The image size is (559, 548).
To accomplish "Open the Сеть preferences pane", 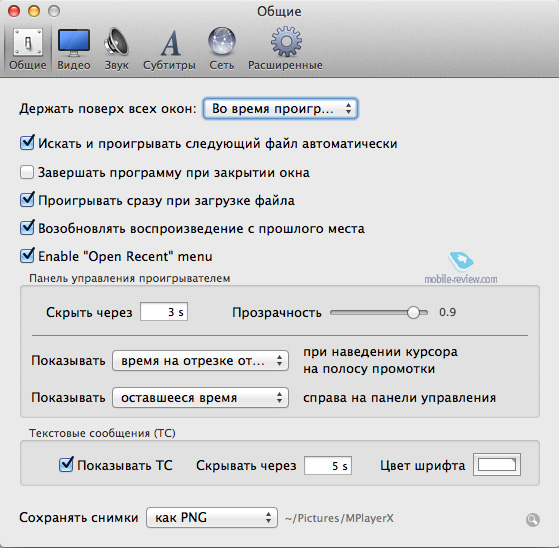I will click(x=222, y=49).
